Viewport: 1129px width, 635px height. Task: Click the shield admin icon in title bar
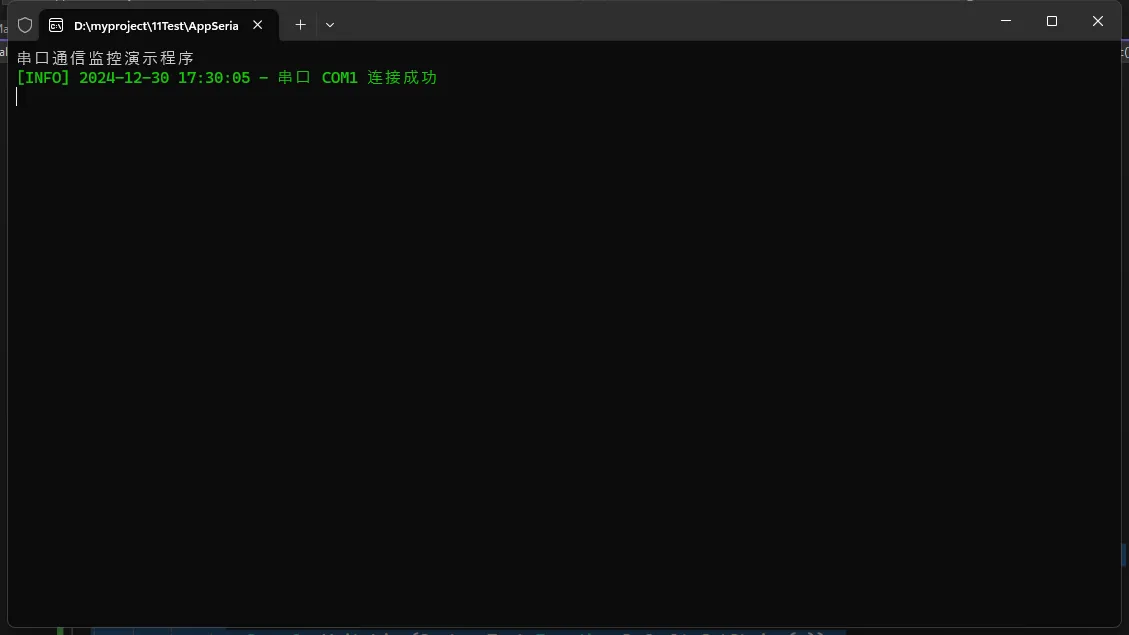pyautogui.click(x=25, y=25)
